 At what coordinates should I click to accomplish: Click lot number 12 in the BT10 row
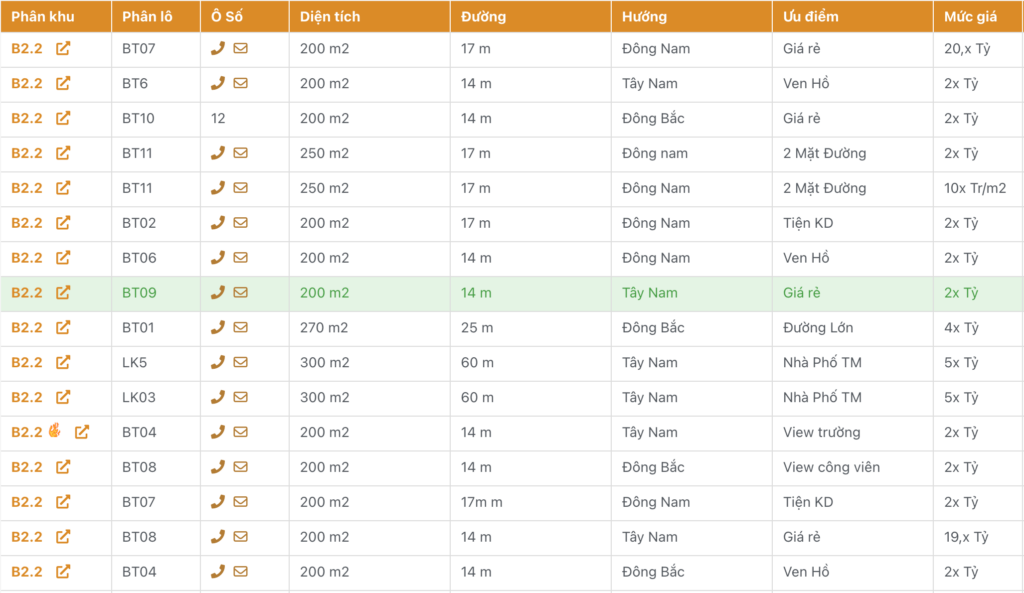click(218, 118)
